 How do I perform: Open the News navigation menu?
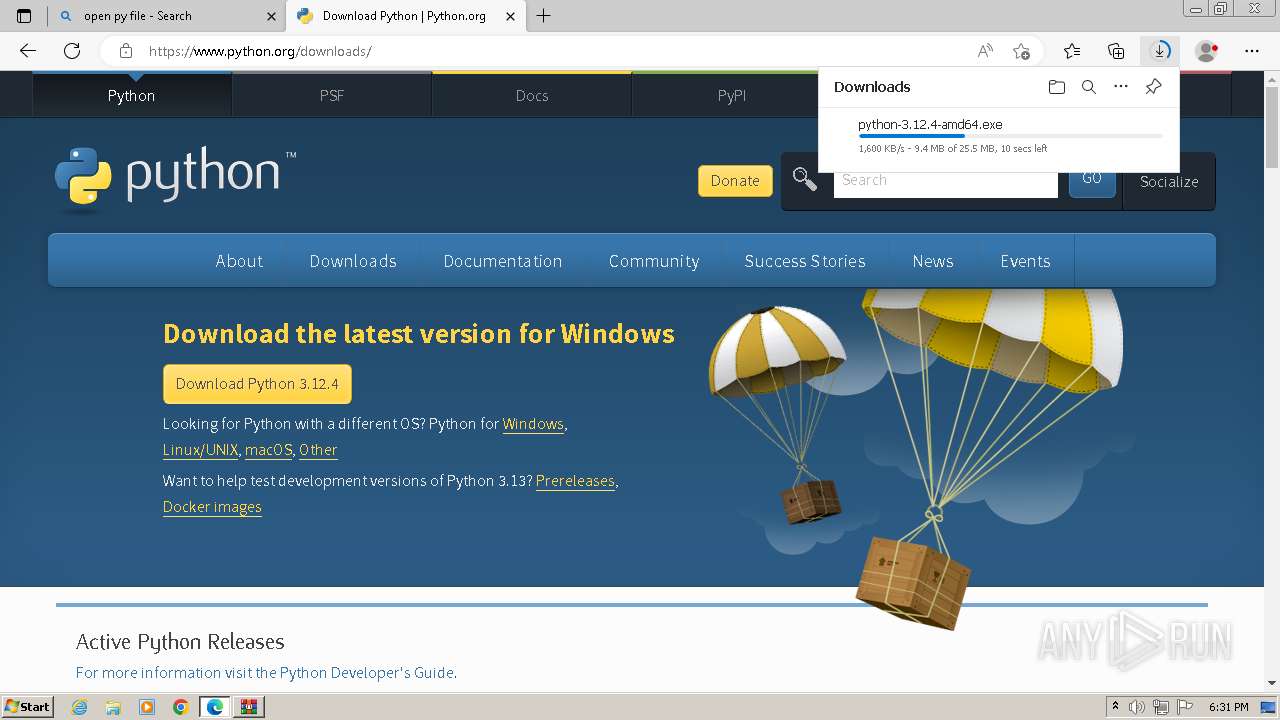[933, 261]
